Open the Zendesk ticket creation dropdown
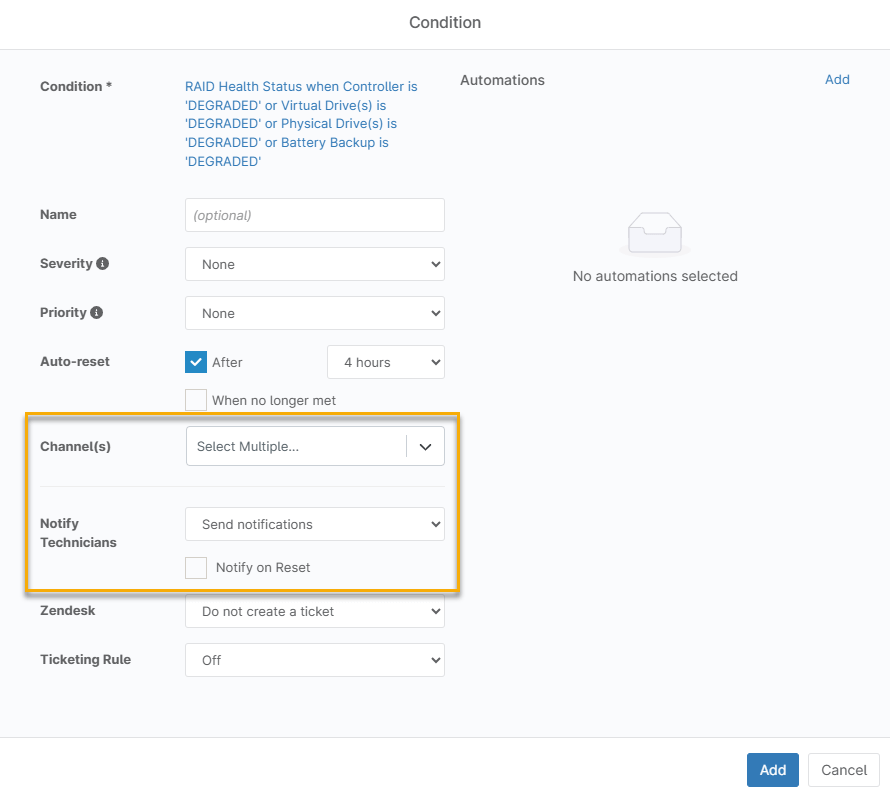The image size is (890, 798). point(314,611)
